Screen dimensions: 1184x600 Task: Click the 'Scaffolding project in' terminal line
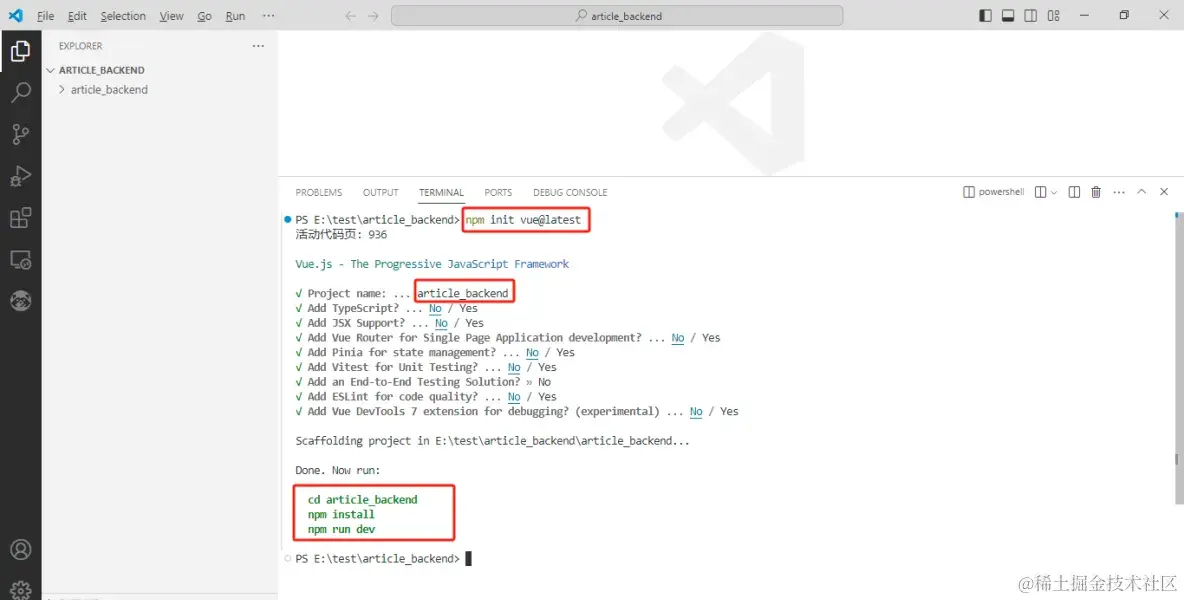point(492,441)
